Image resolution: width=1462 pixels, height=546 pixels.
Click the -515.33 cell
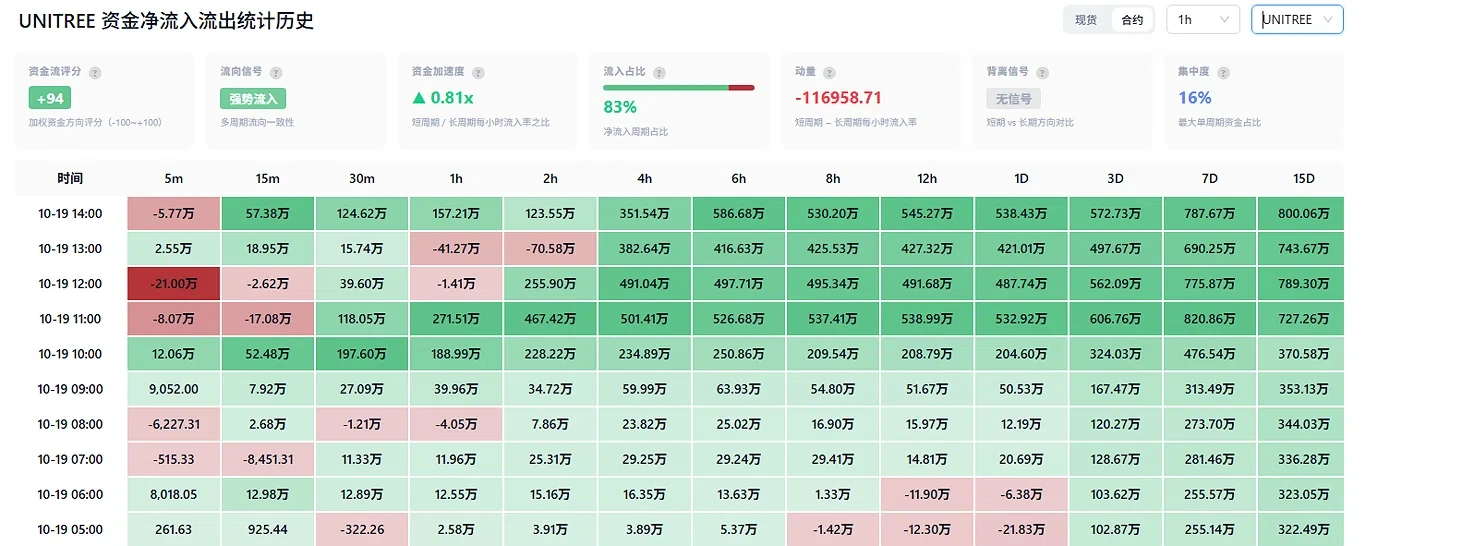click(174, 459)
